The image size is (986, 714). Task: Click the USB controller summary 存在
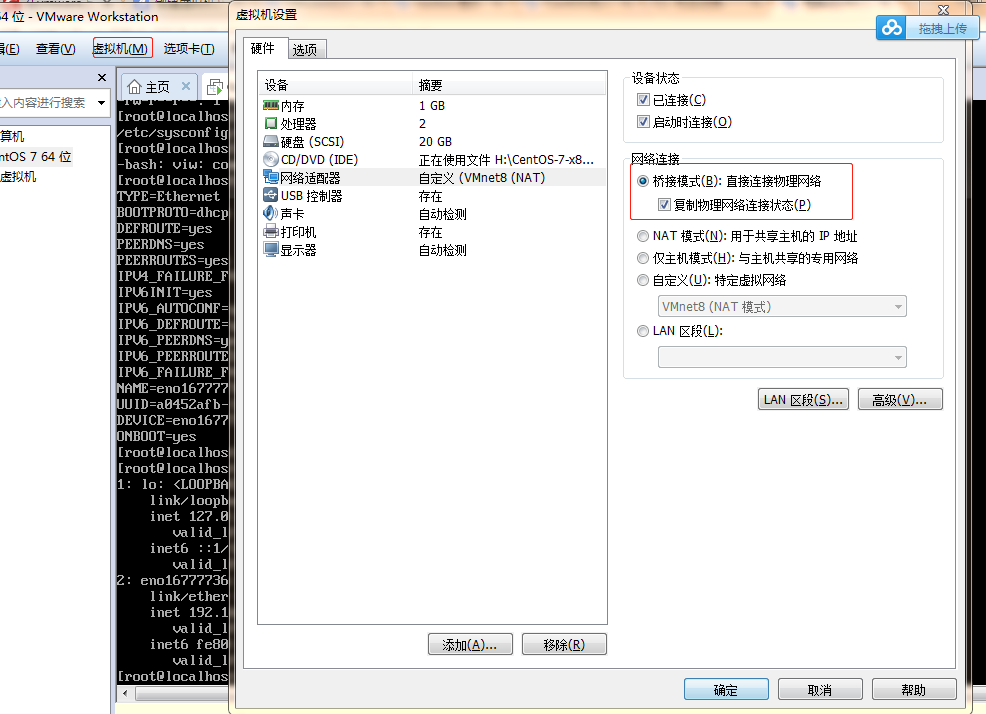(x=430, y=196)
